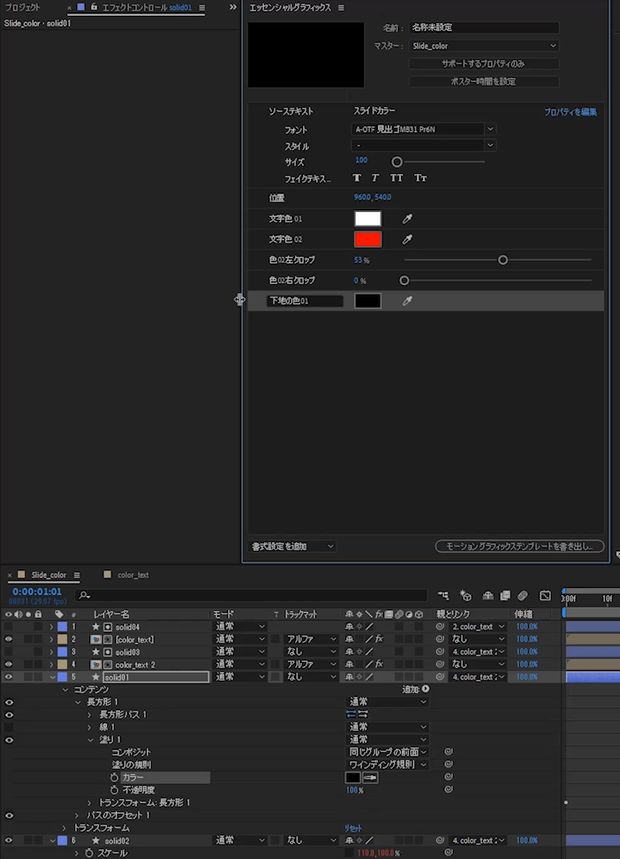Click the 名前 name input field
This screenshot has height=859, width=620.
click(x=484, y=28)
